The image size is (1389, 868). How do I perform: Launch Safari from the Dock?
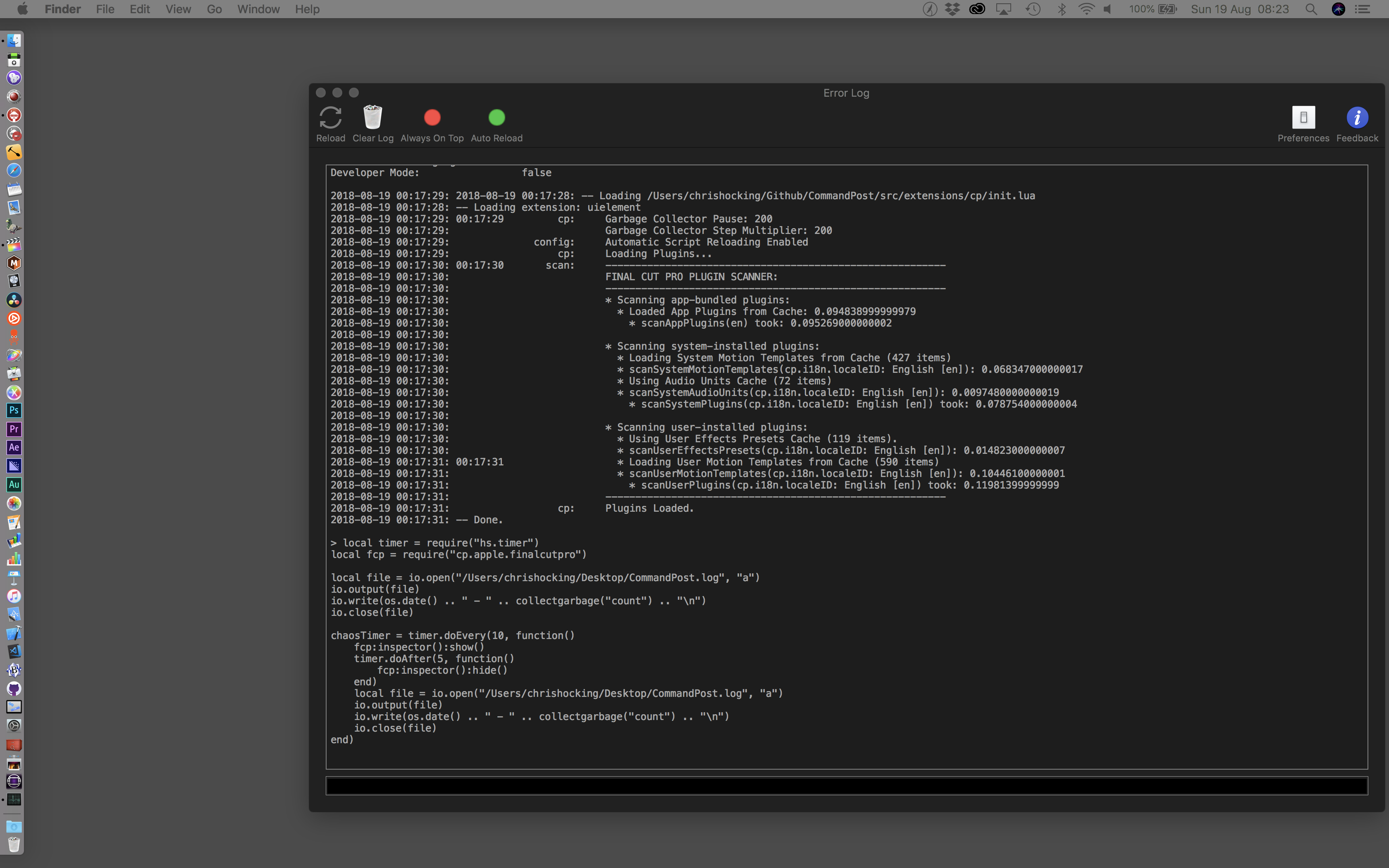pyautogui.click(x=14, y=170)
